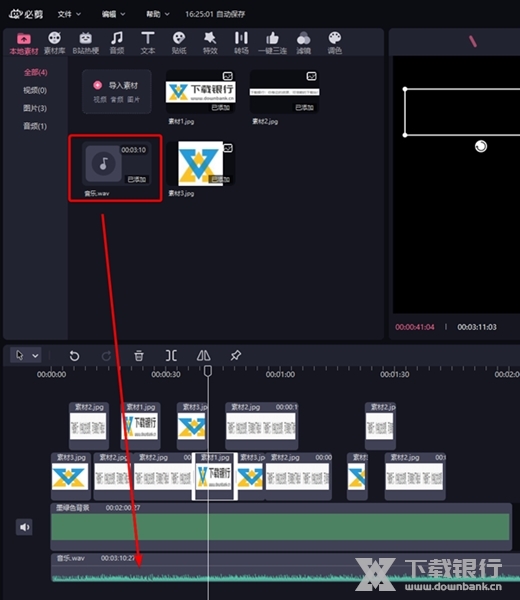Filter materials by 视频(0)
520x600 pixels.
[35, 90]
